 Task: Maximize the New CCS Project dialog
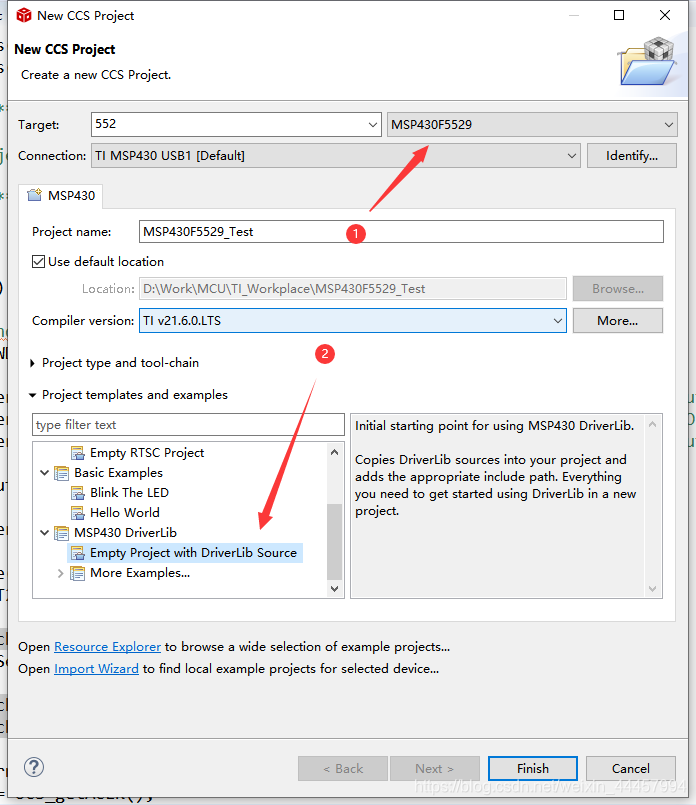click(x=619, y=15)
